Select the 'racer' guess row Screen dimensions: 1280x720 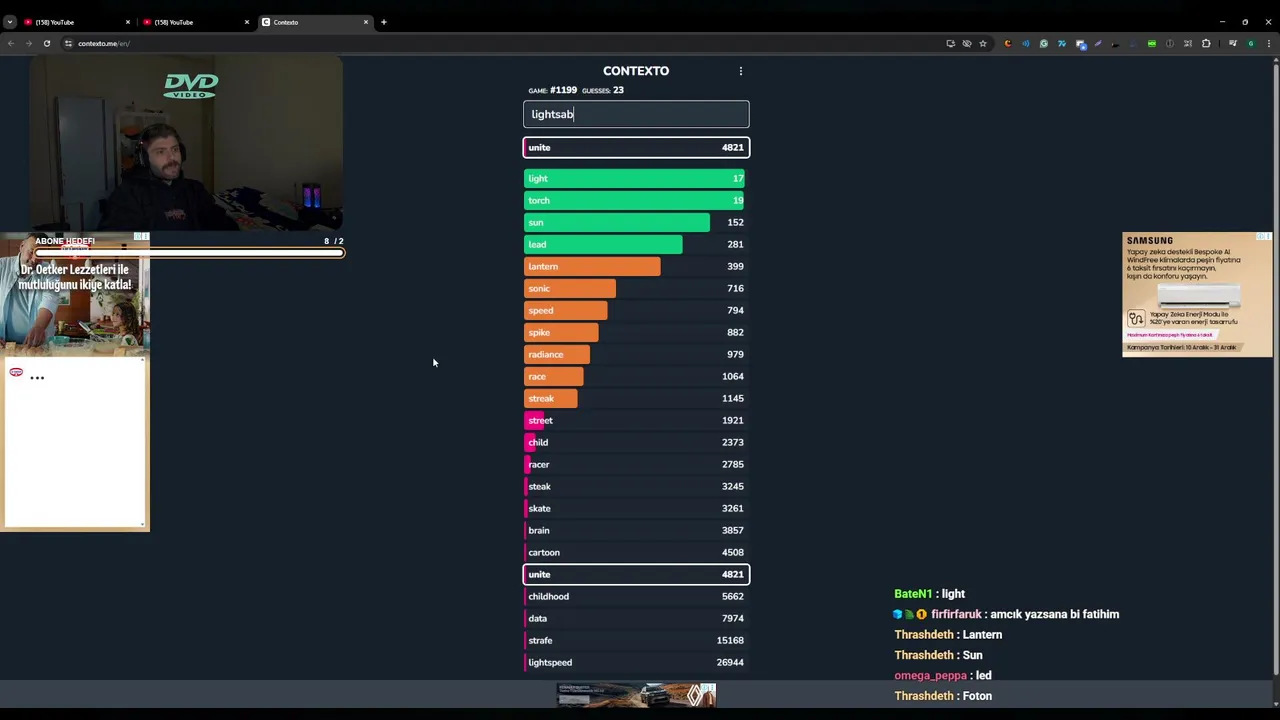click(x=636, y=464)
